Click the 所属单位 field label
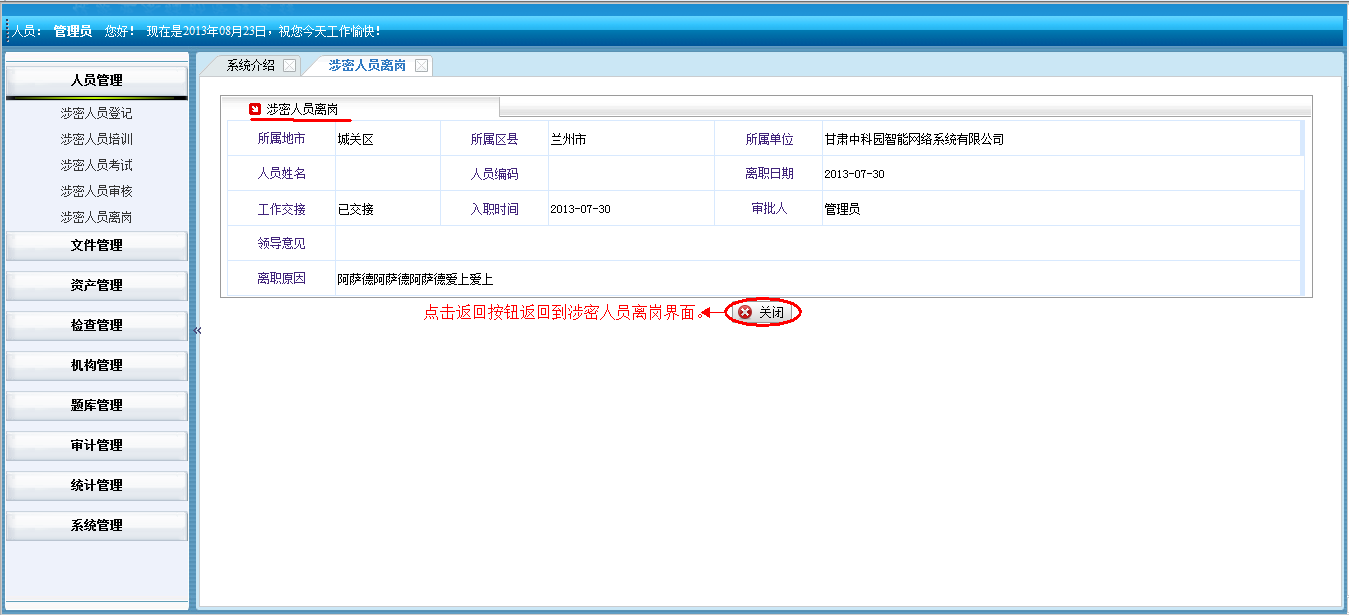The image size is (1349, 615). click(769, 140)
